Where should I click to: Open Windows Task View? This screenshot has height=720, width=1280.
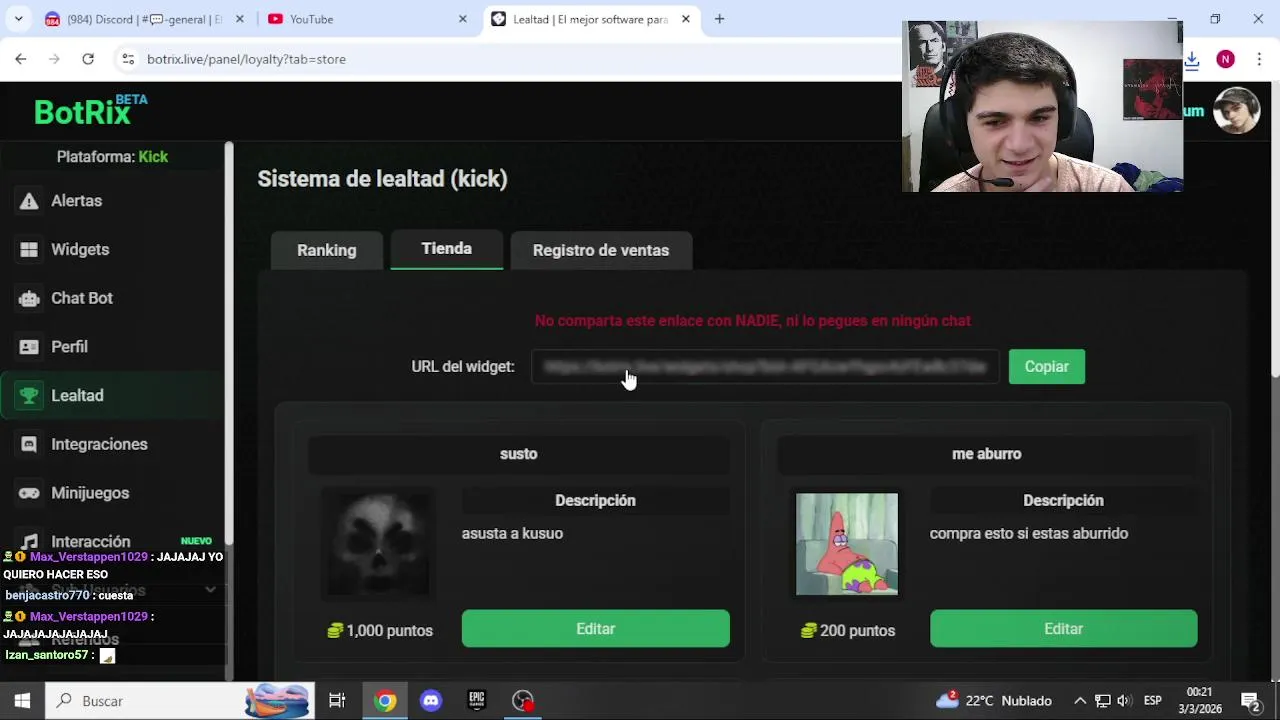coord(337,701)
